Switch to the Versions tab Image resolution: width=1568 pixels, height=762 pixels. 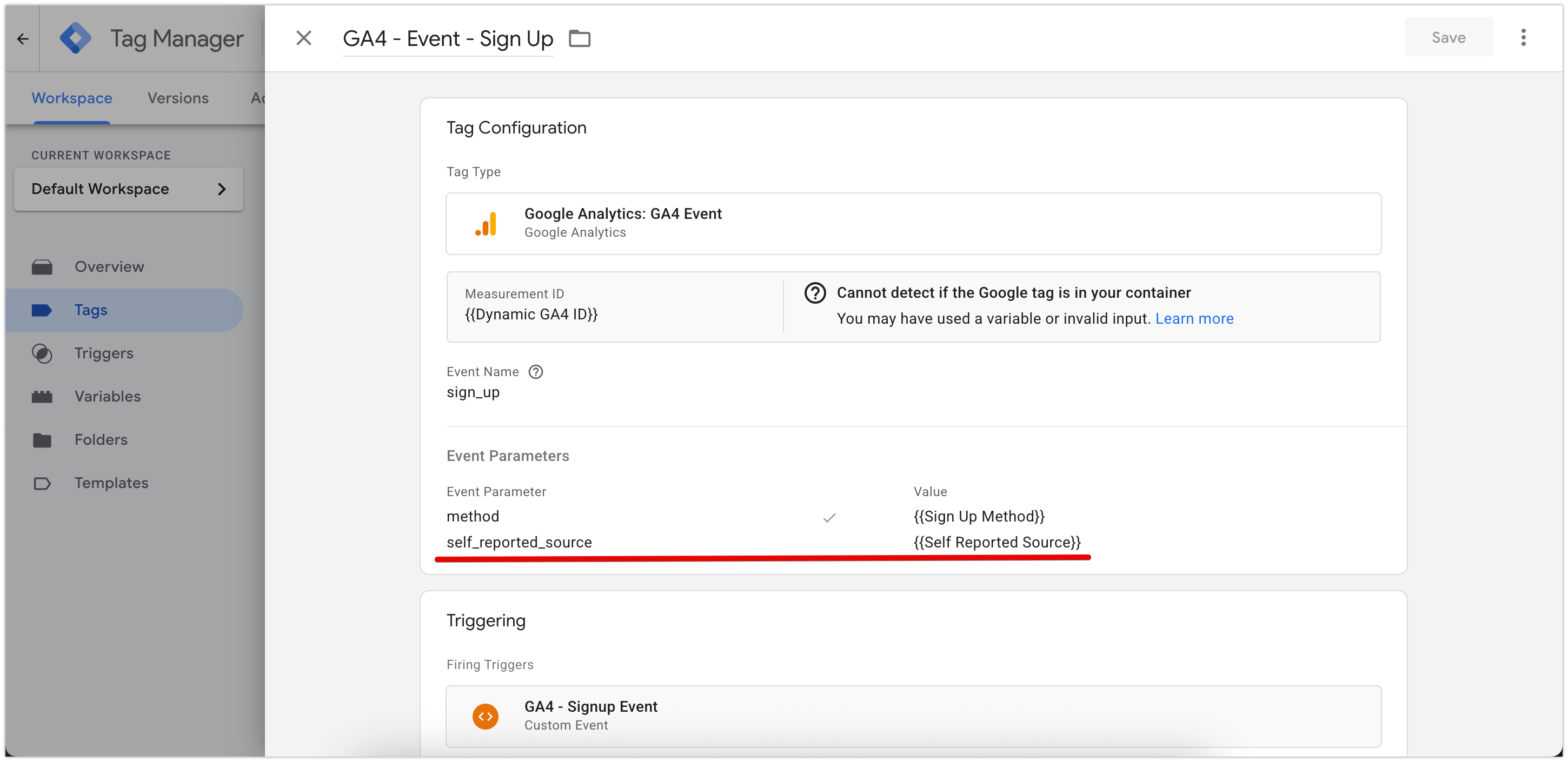178,97
